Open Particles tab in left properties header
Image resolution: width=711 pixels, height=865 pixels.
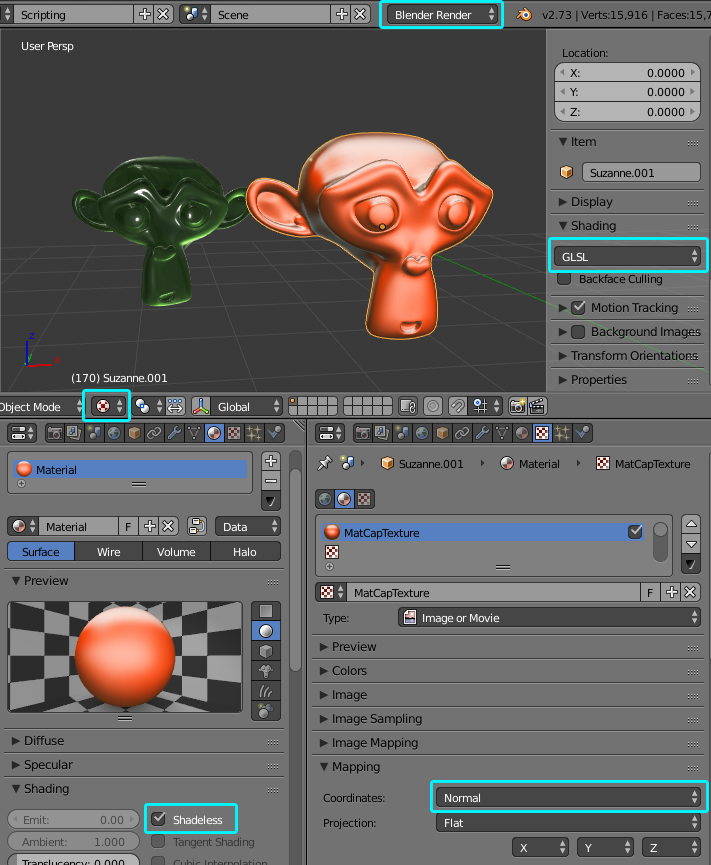pyautogui.click(x=254, y=433)
